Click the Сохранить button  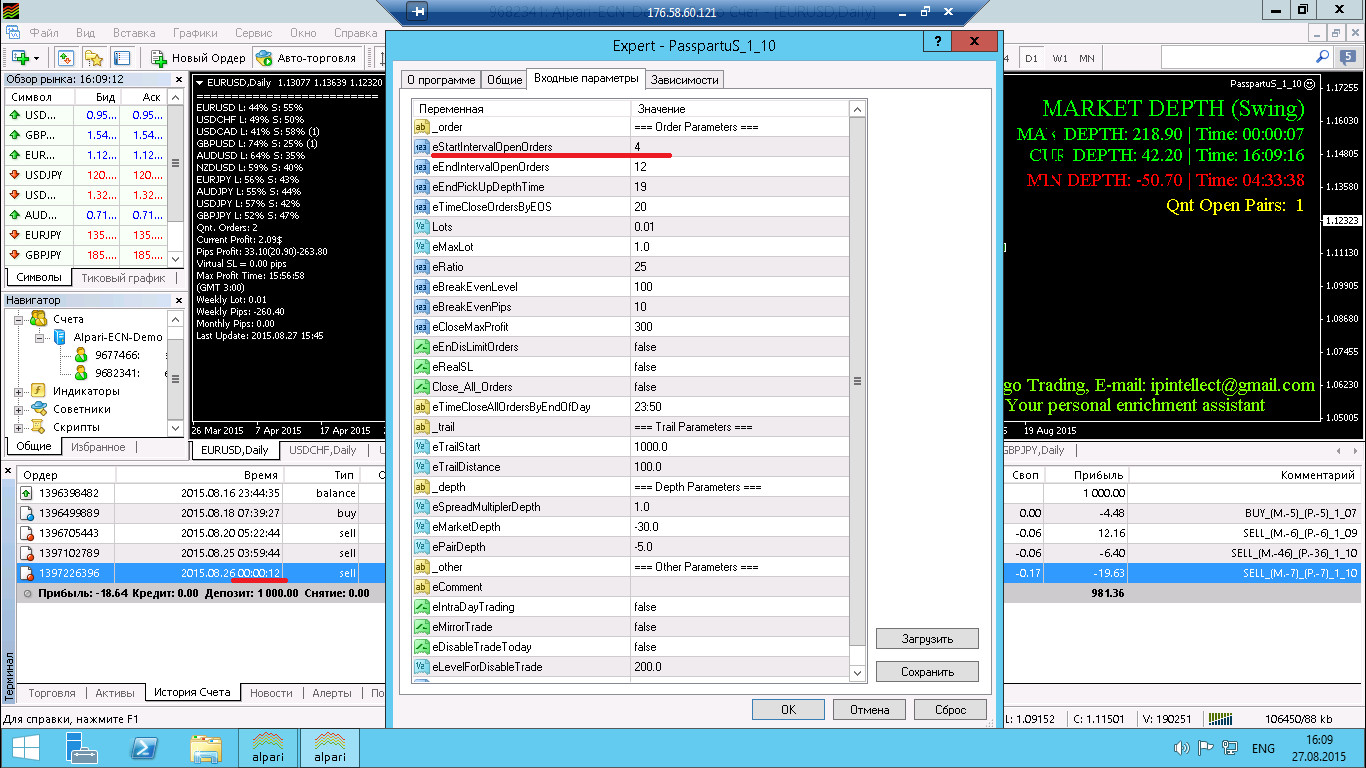(927, 672)
